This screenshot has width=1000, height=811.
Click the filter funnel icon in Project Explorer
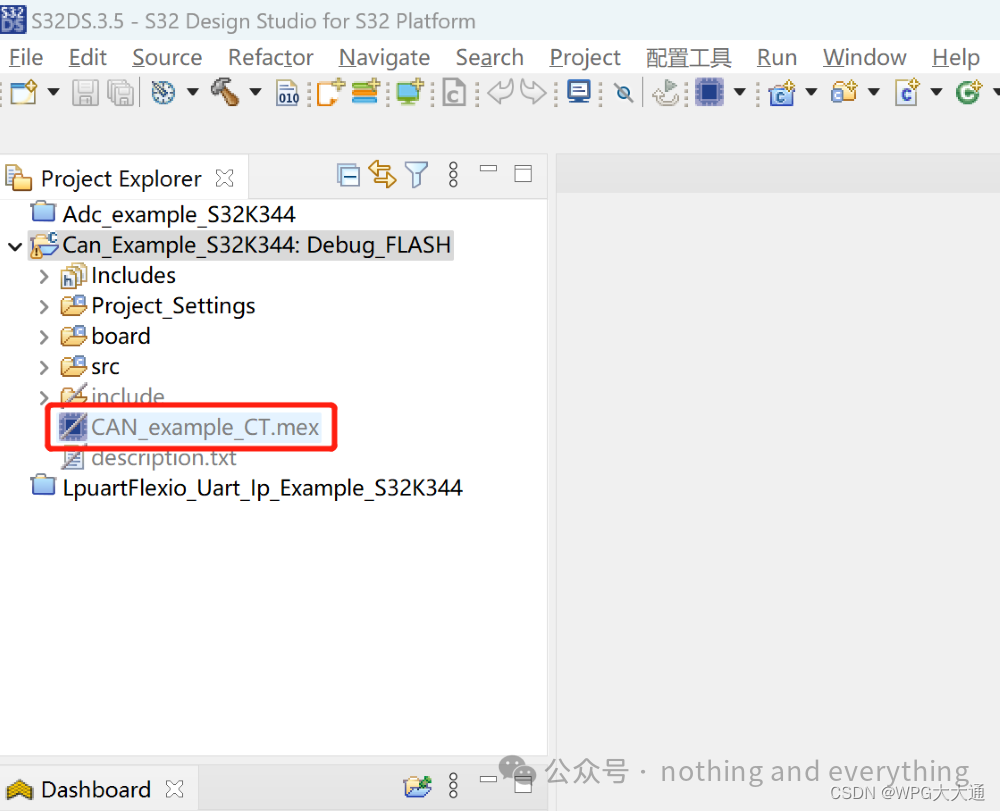pyautogui.click(x=416, y=174)
